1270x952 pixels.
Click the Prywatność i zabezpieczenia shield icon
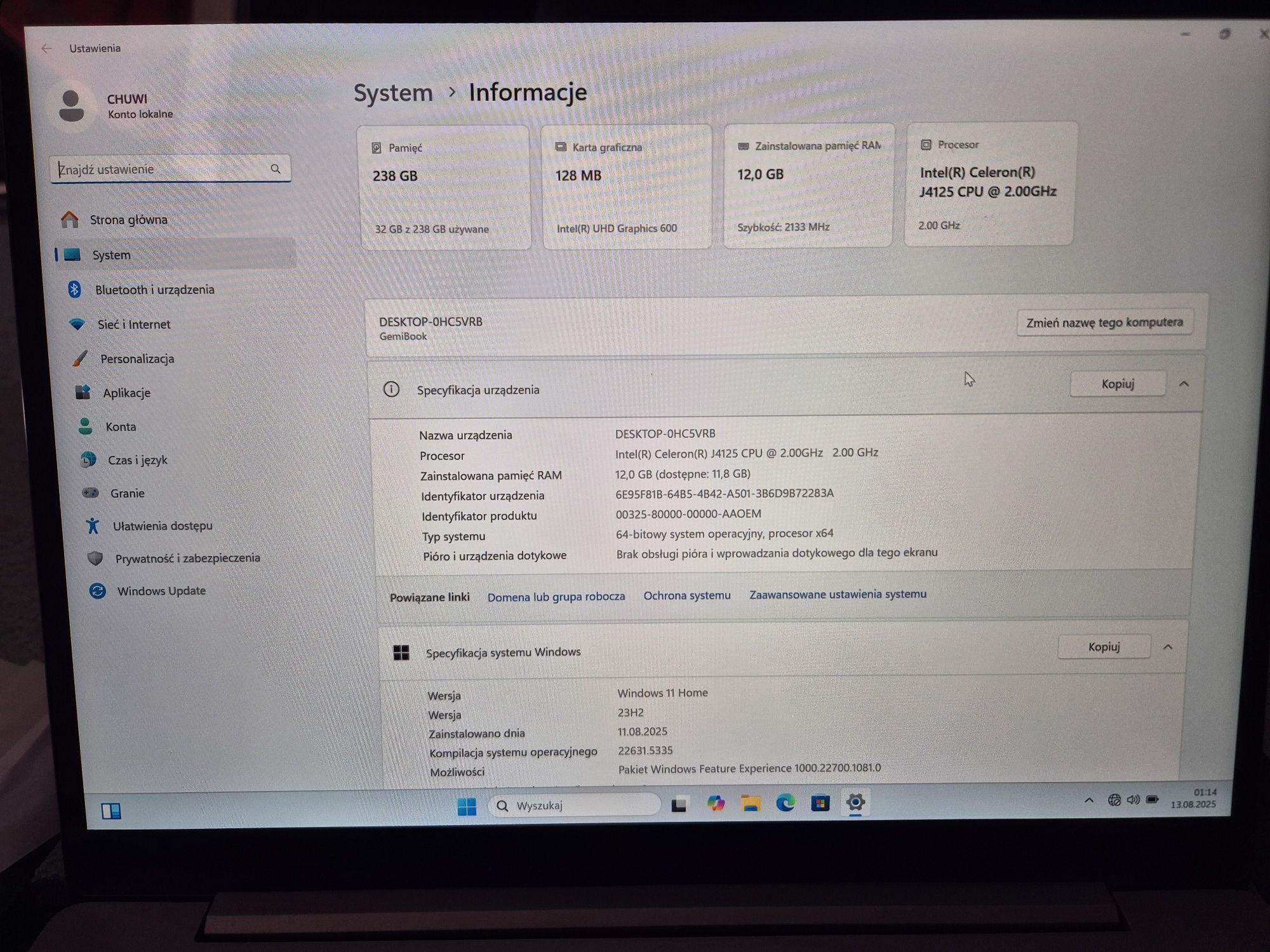pos(95,559)
